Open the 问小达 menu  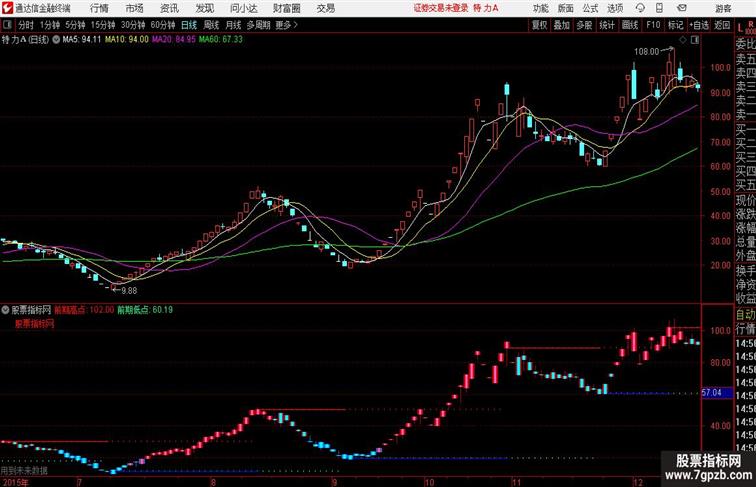(x=244, y=8)
